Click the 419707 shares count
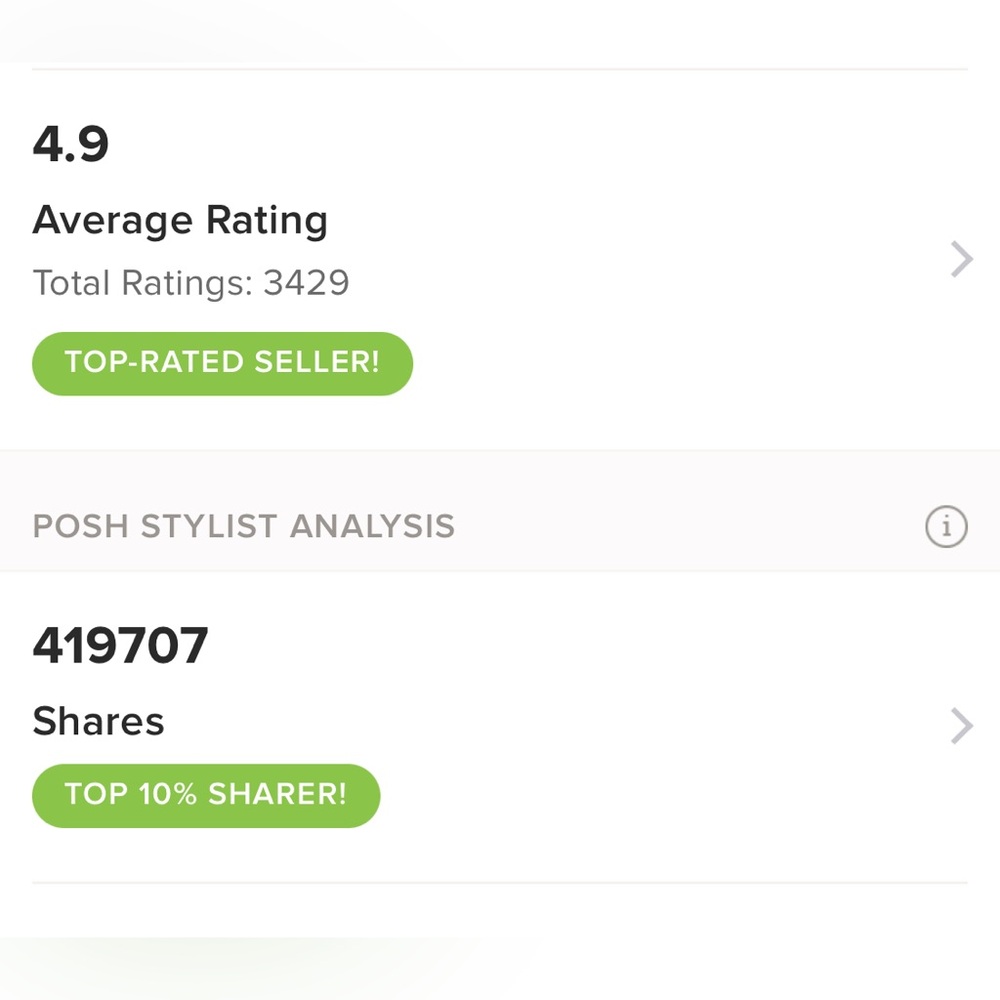The height and width of the screenshot is (1000, 1000). 121,645
